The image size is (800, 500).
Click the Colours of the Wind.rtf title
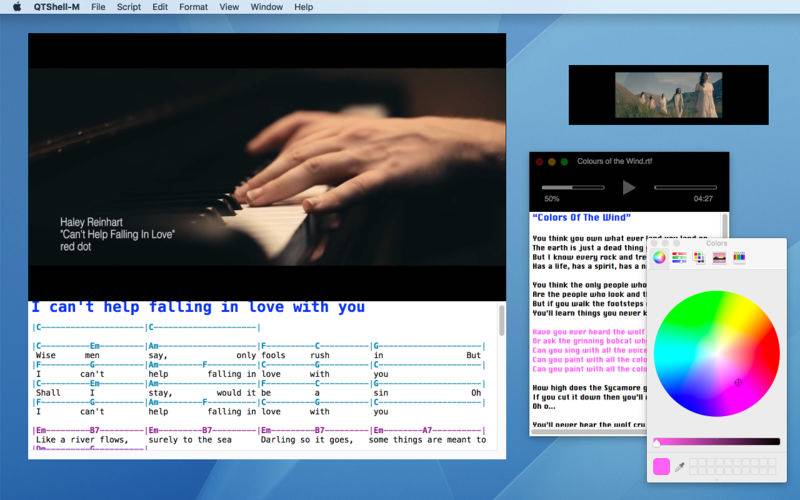pyautogui.click(x=615, y=161)
